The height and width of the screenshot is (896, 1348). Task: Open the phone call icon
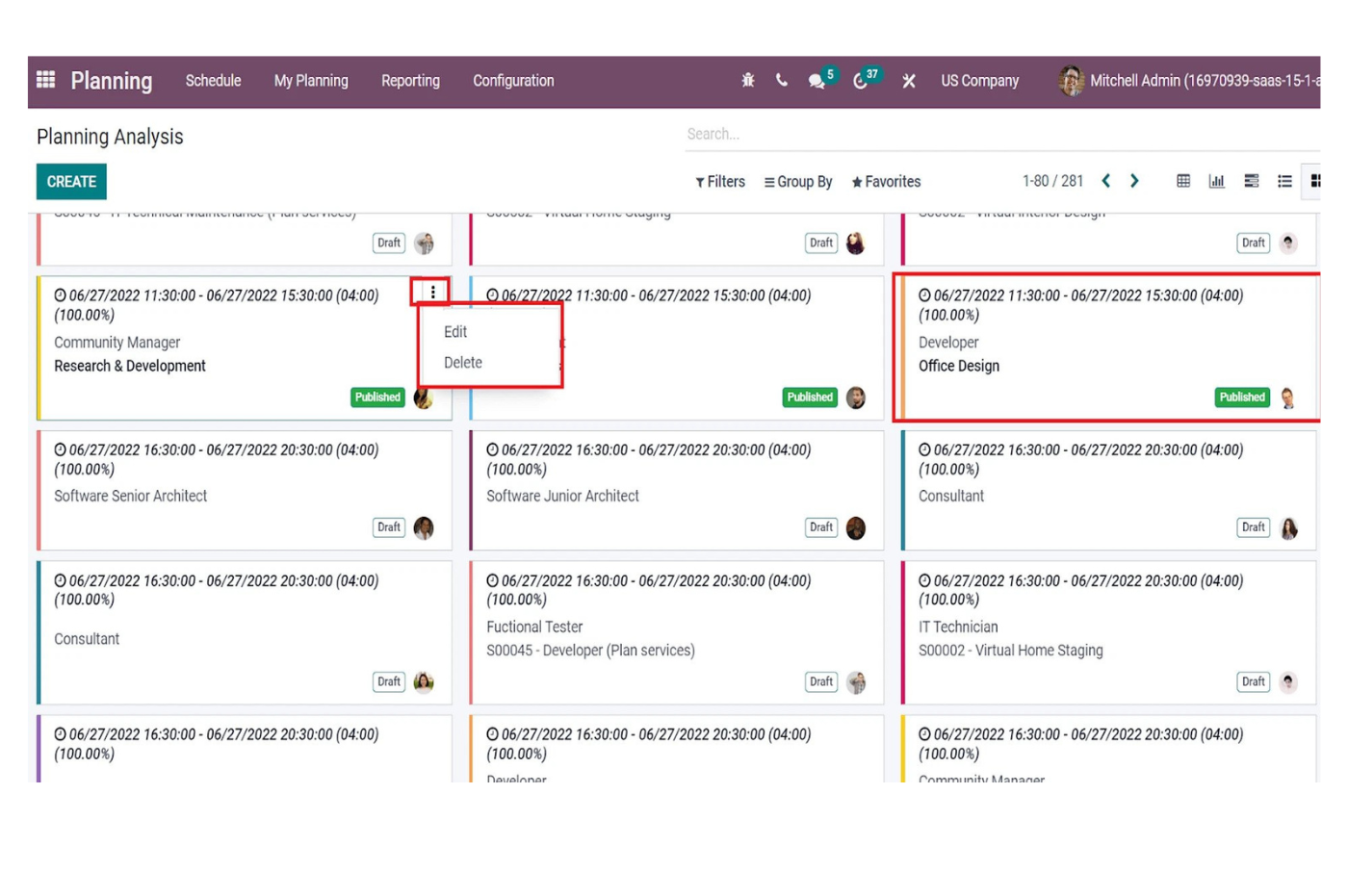click(781, 81)
